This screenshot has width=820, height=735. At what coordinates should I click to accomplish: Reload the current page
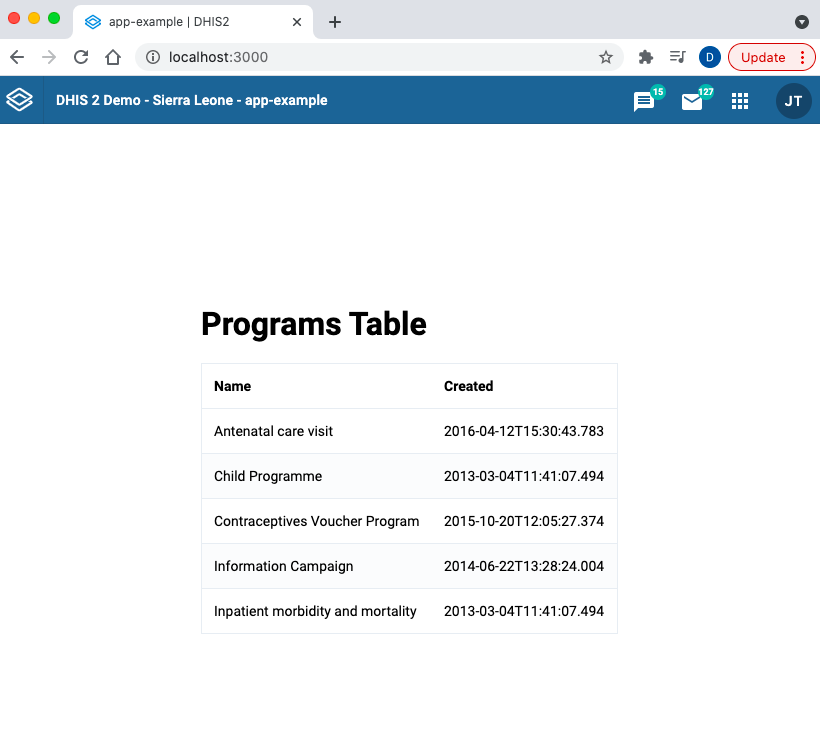(x=81, y=57)
